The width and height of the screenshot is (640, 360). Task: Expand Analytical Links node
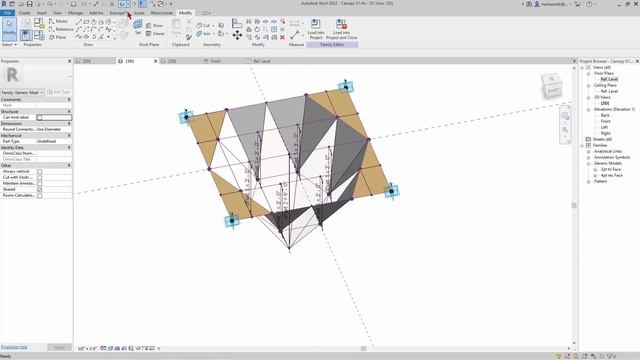click(589, 151)
